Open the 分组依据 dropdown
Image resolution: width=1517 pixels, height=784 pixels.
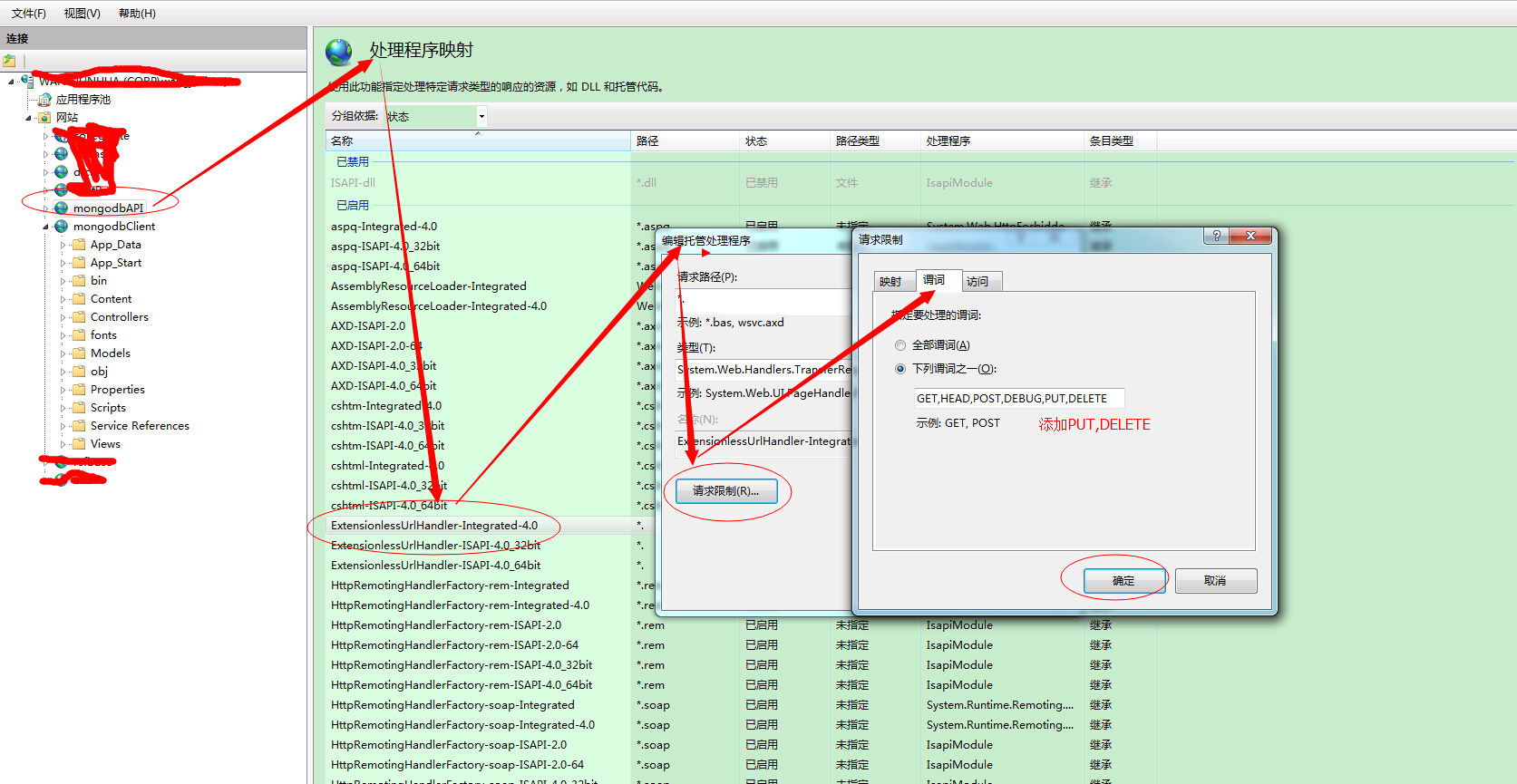tap(481, 116)
